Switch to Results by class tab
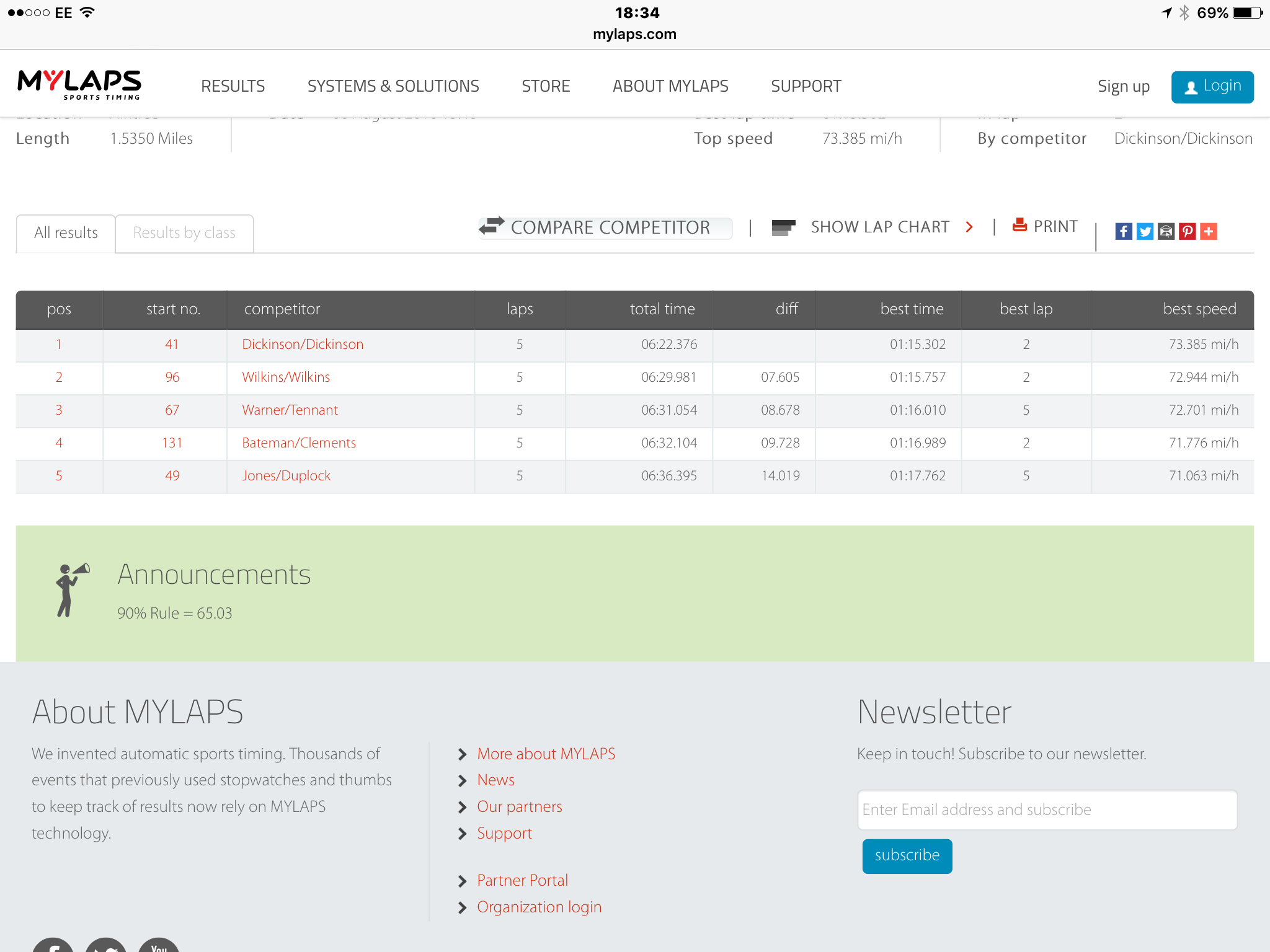The height and width of the screenshot is (952, 1270). [184, 233]
